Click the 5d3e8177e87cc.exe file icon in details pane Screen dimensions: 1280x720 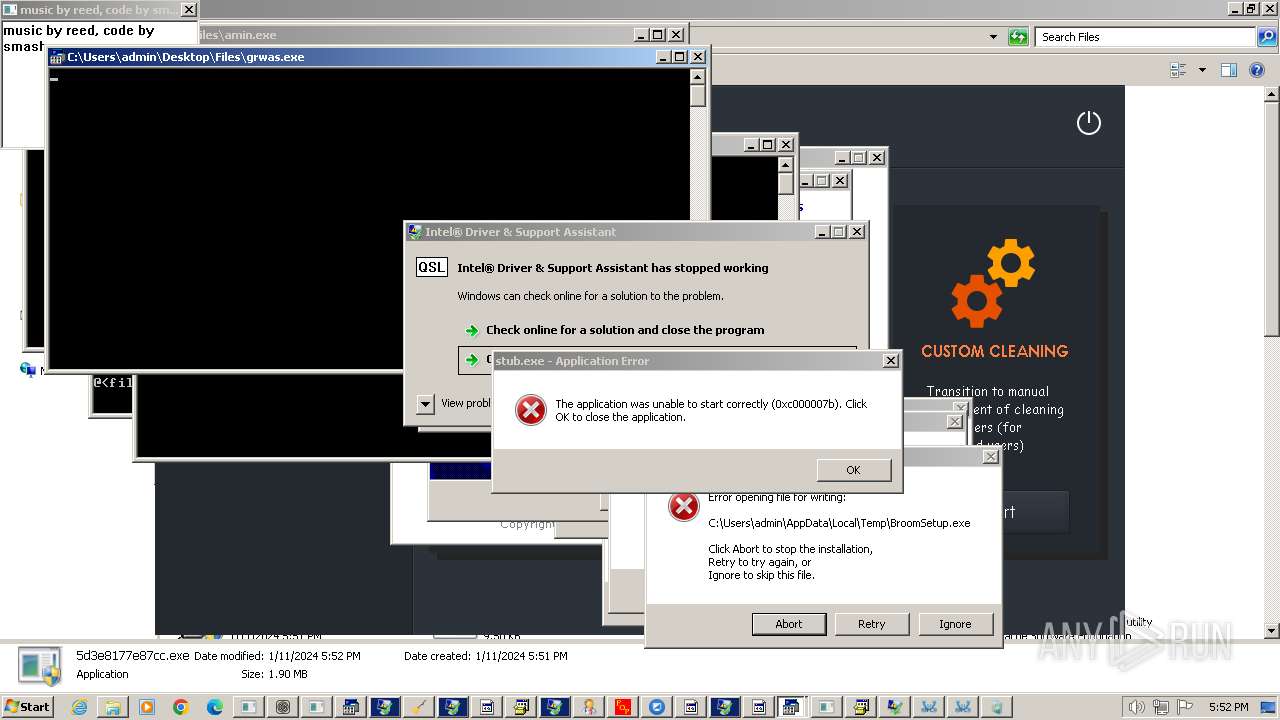(40, 666)
